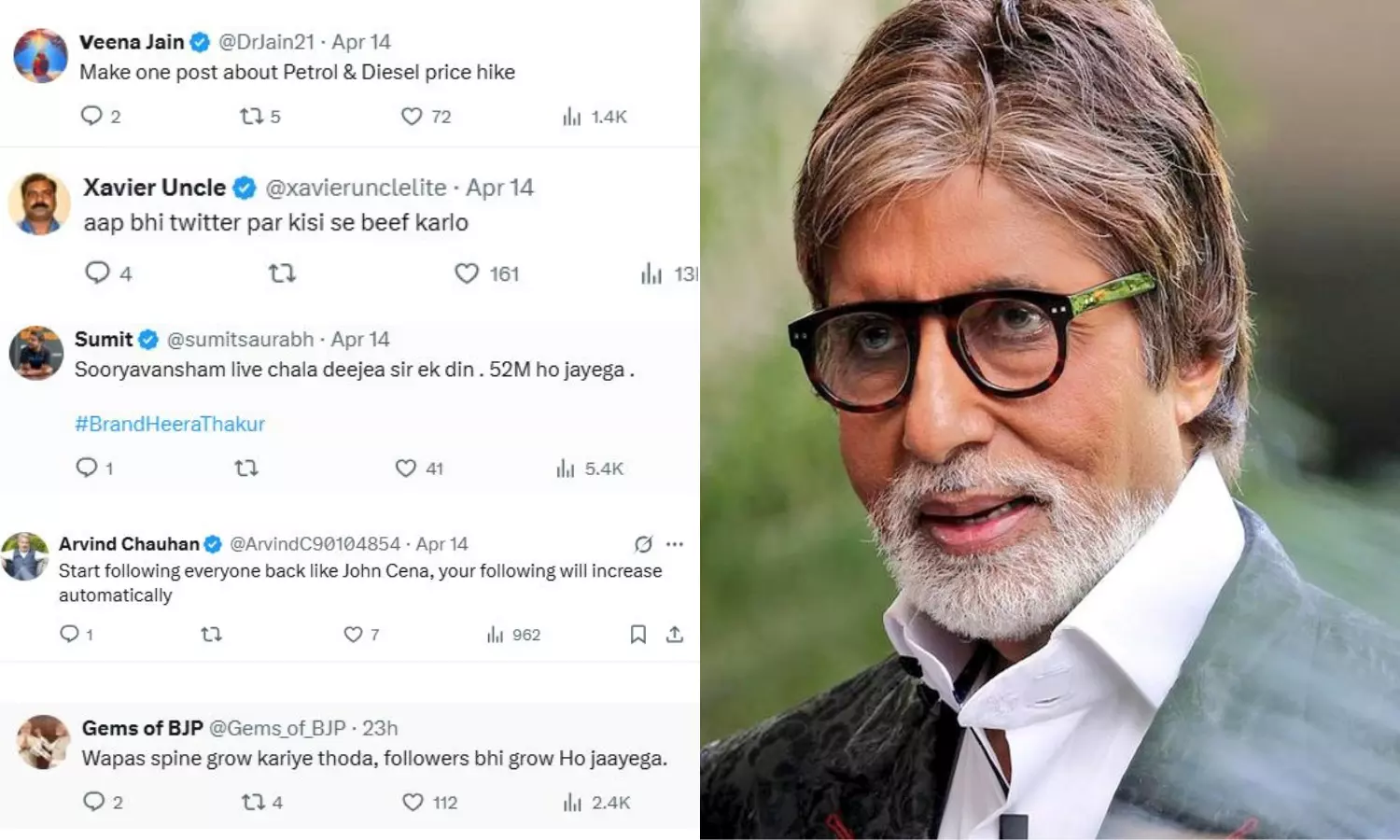This screenshot has height=840, width=1400.
Task: Bookmark Arvind Chauhan's John Cena tweet
Action: pos(637,635)
